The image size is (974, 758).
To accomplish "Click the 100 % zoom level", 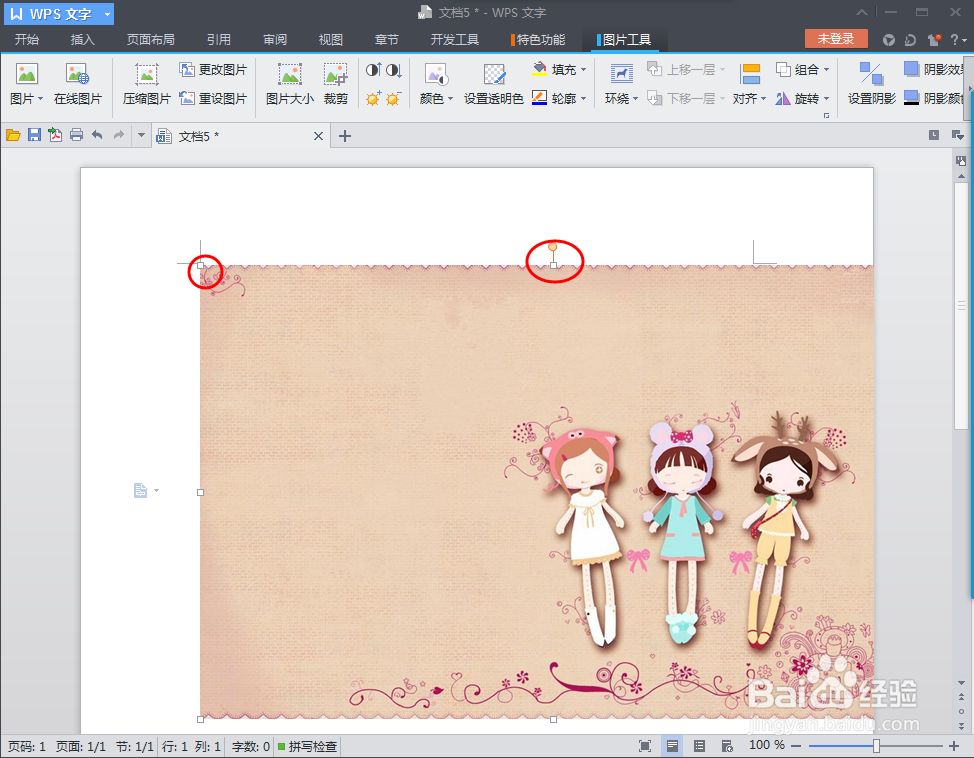I will [x=767, y=745].
